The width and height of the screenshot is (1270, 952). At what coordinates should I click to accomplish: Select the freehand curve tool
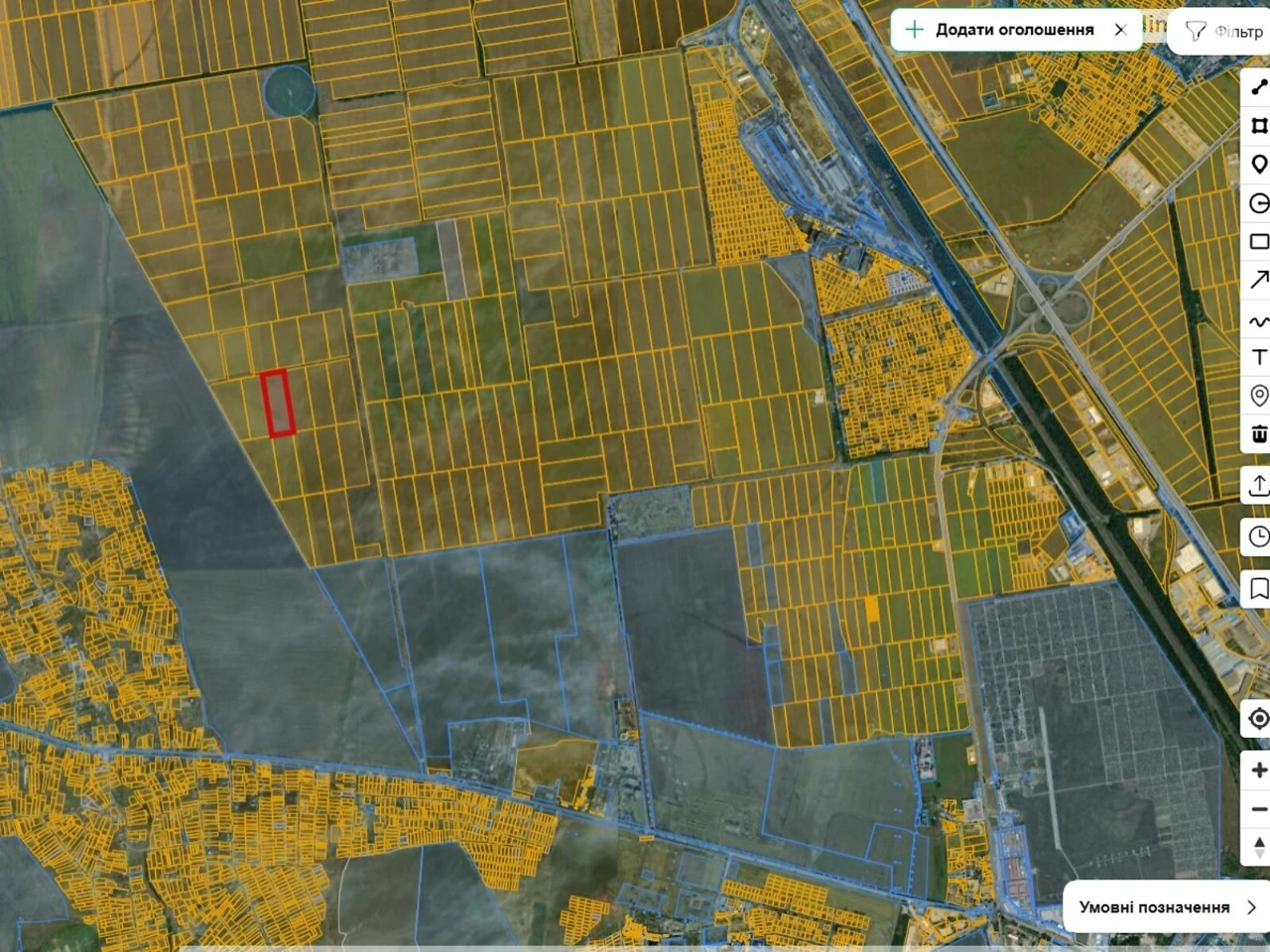tap(1258, 320)
